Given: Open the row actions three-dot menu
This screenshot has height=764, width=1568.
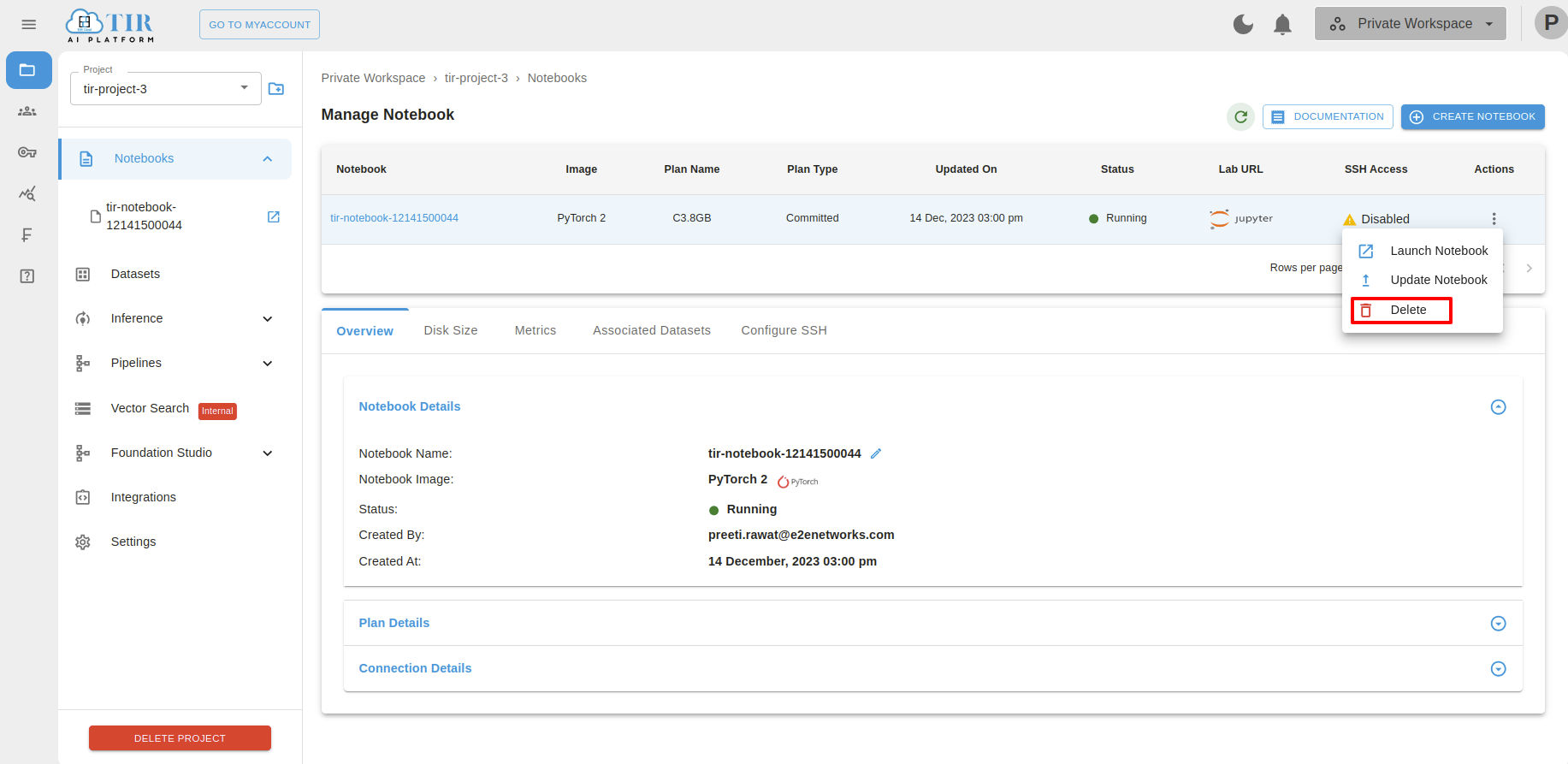Looking at the screenshot, I should (1494, 219).
